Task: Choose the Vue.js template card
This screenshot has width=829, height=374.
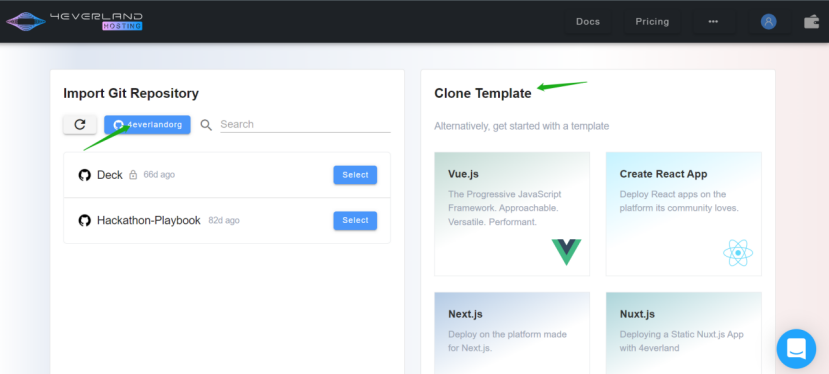Action: [x=512, y=214]
